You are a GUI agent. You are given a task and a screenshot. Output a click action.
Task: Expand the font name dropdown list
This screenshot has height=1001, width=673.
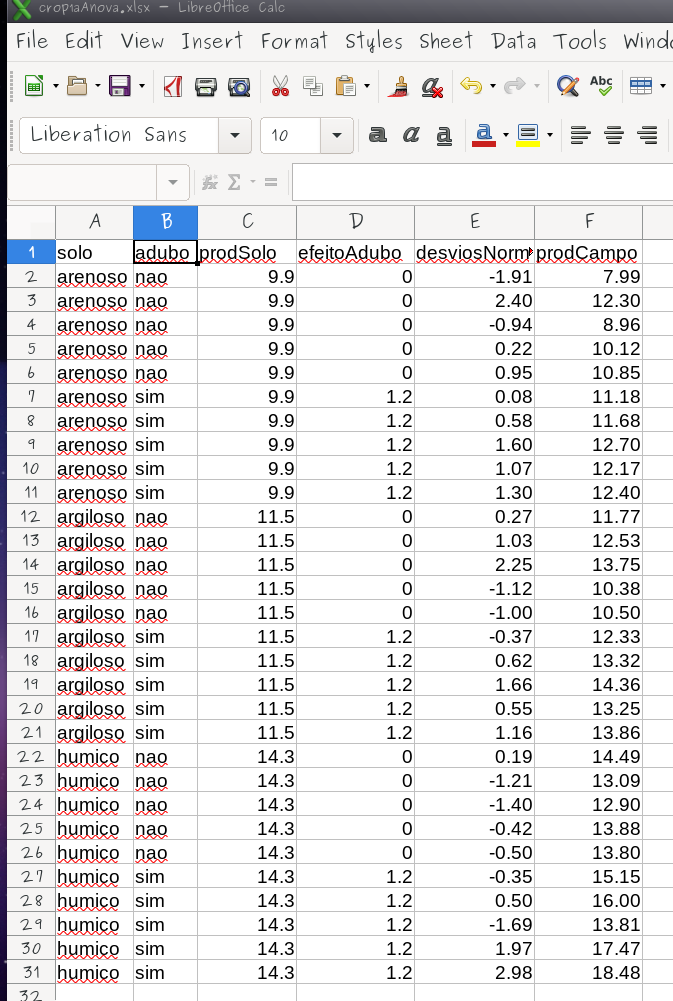click(235, 135)
